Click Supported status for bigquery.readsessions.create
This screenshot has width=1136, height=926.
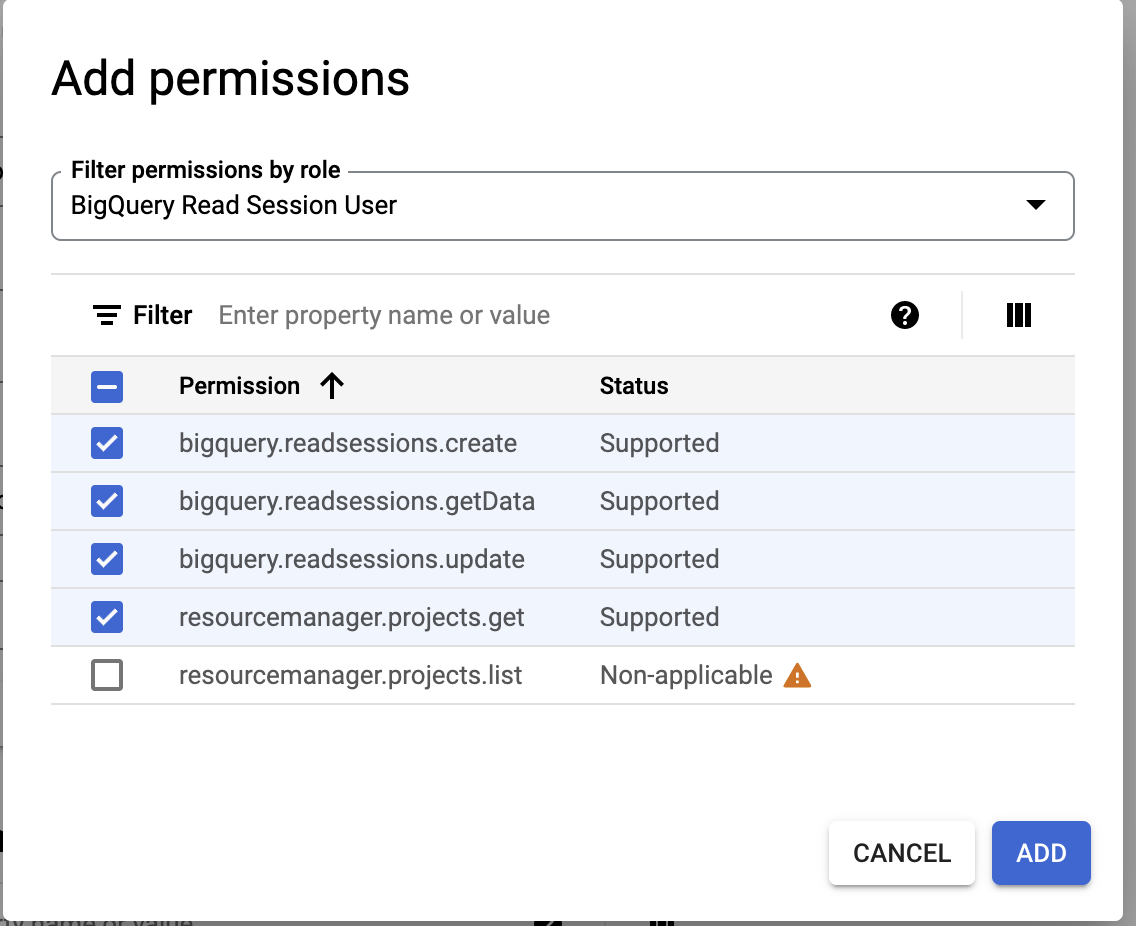click(x=659, y=443)
